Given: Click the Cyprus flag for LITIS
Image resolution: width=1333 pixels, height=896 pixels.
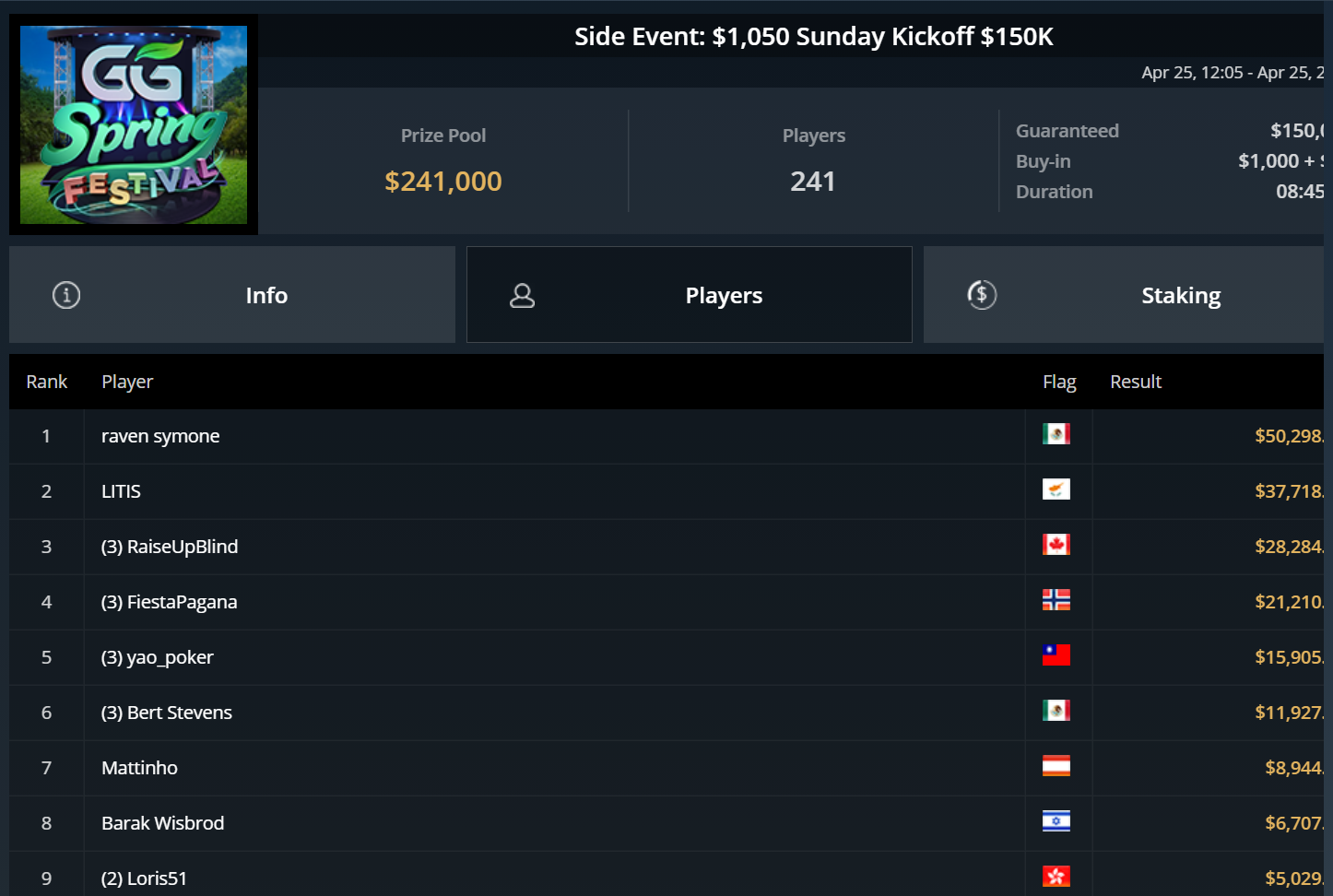Looking at the screenshot, I should (x=1056, y=489).
